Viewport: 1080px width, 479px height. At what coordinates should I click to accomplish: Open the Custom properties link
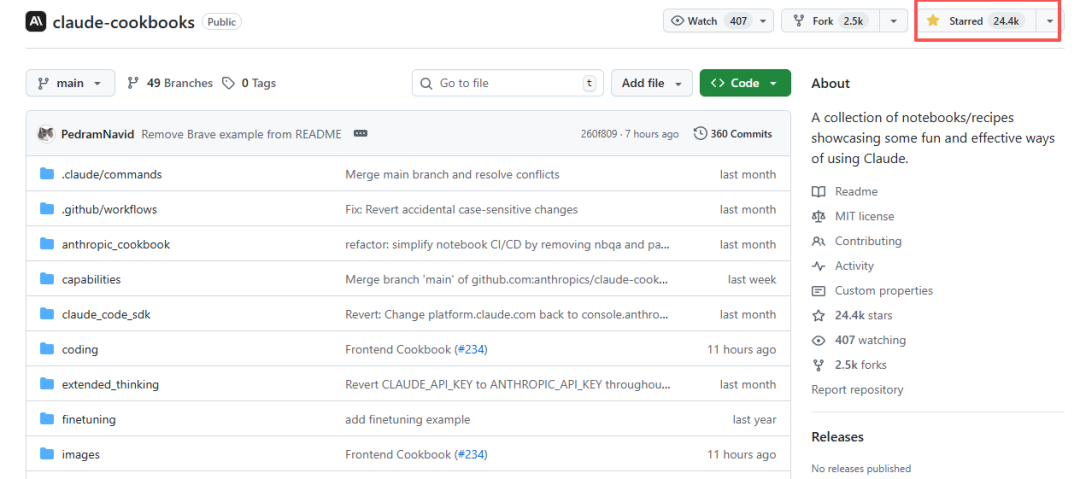884,291
